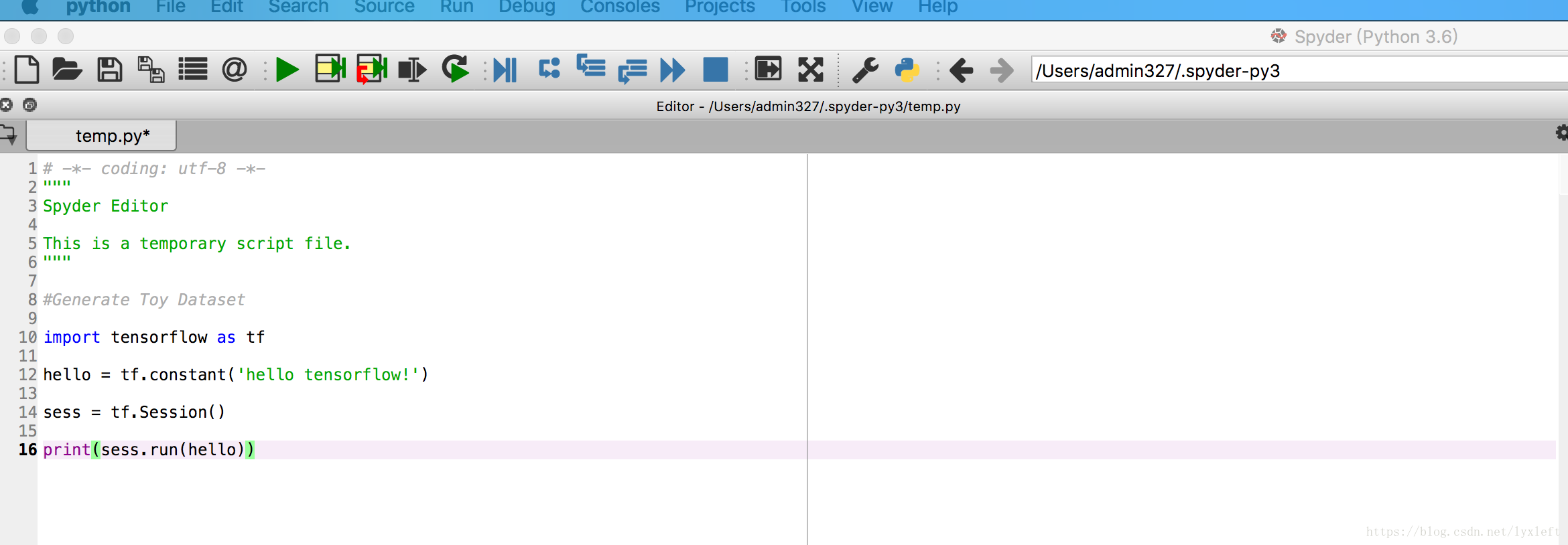Image resolution: width=1568 pixels, height=545 pixels.
Task: Open the Consoles menu
Action: tap(620, 7)
